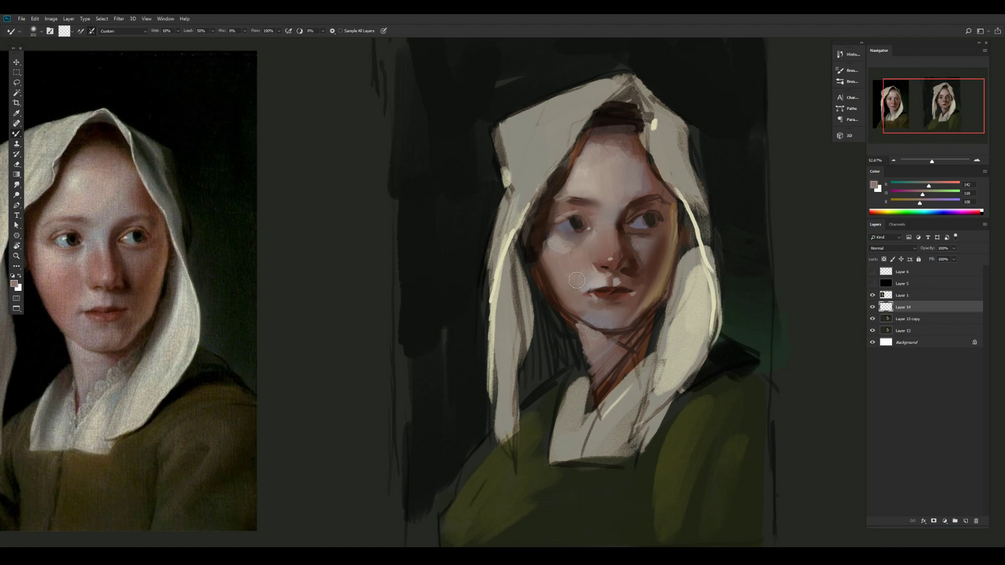Screen dimensions: 1005x565
Task: Select the Dodge tool
Action: (x=17, y=195)
